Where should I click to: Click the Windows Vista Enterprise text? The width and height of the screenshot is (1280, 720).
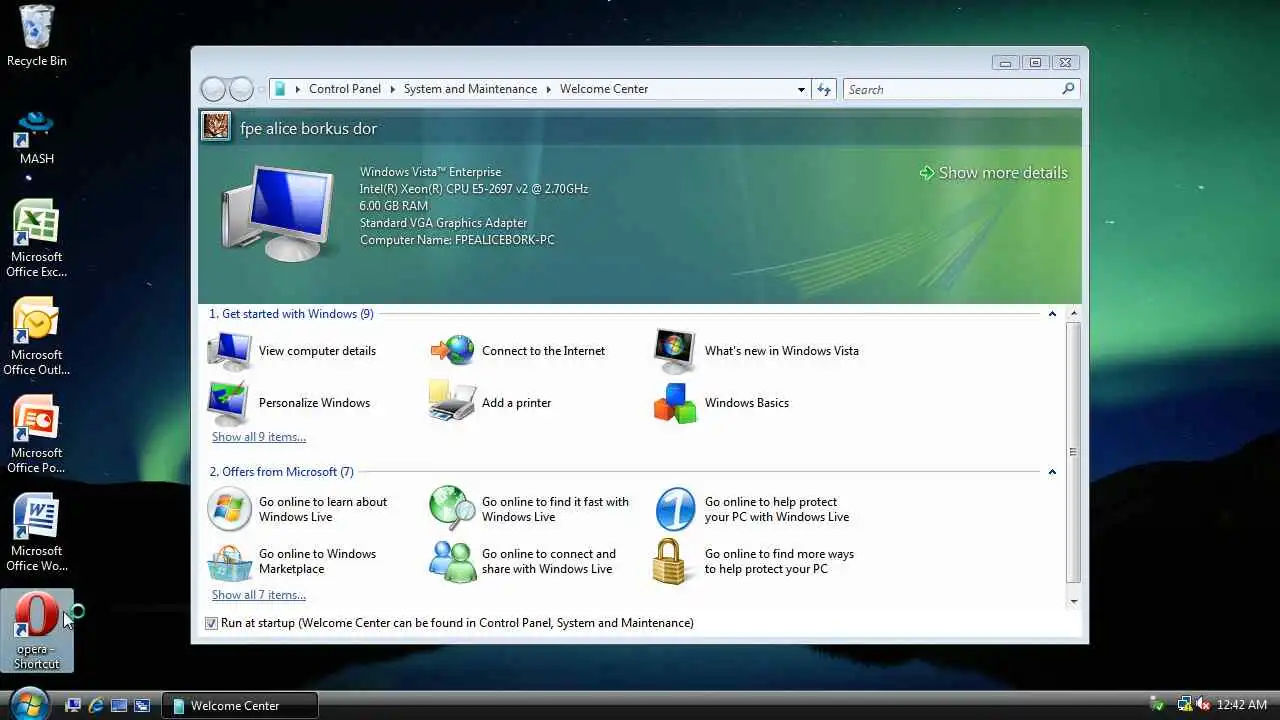[431, 172]
